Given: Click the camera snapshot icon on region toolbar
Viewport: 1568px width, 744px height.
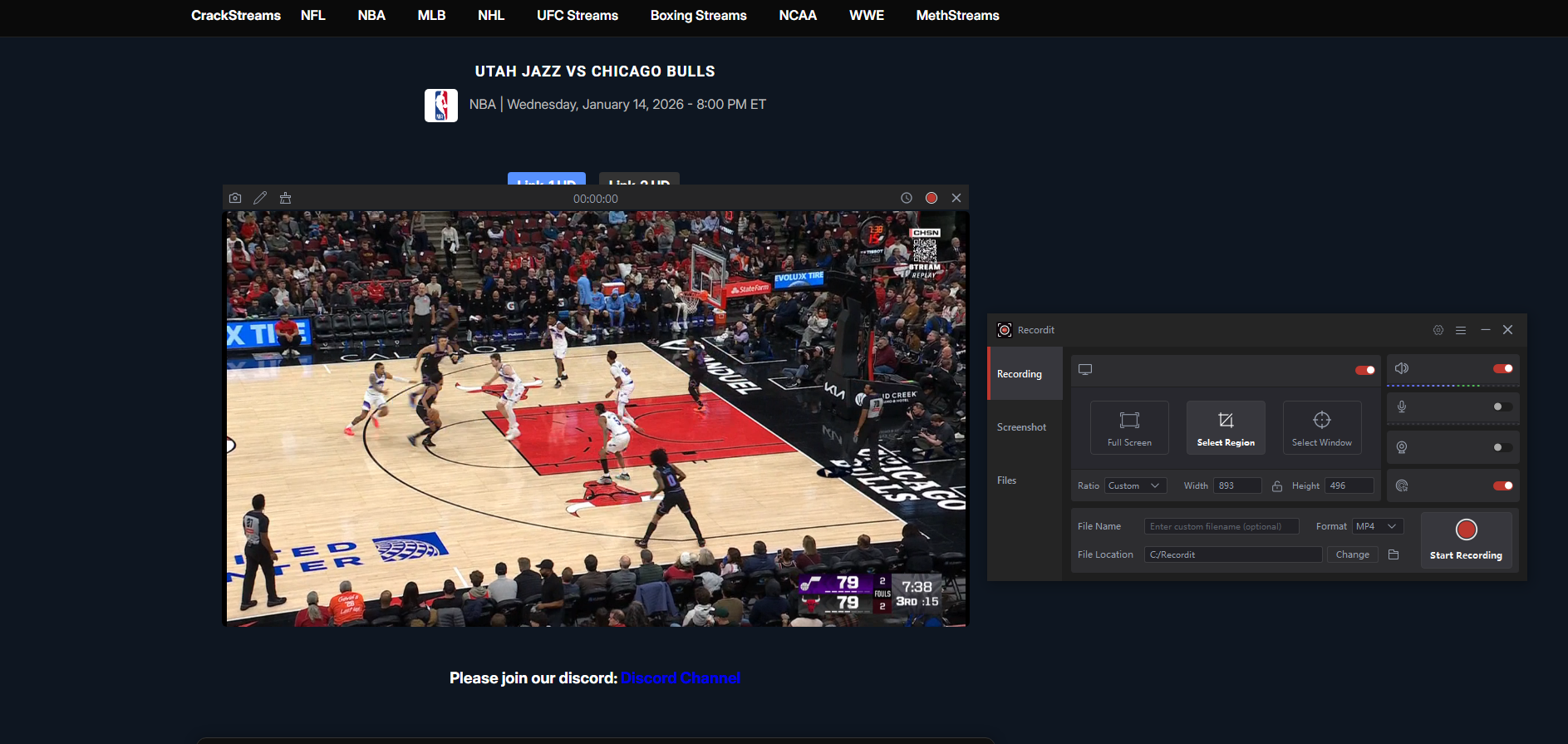Looking at the screenshot, I should click(x=235, y=198).
